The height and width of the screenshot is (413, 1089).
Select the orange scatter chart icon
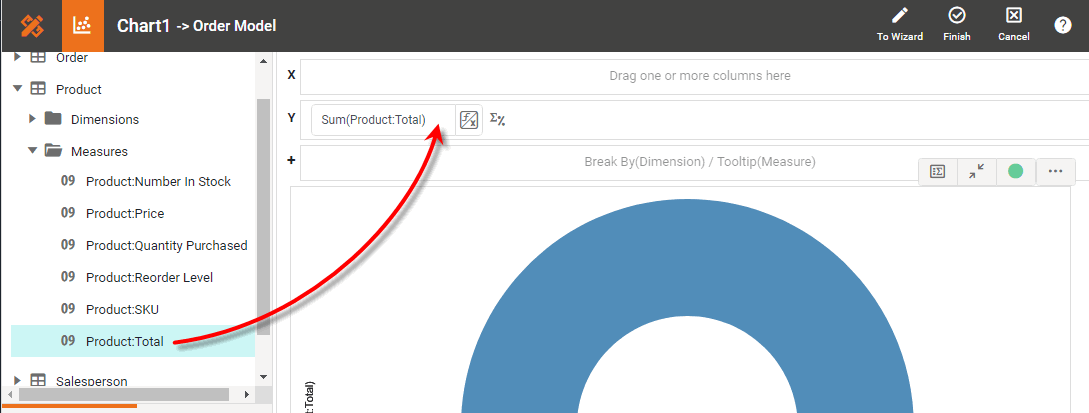click(83, 25)
